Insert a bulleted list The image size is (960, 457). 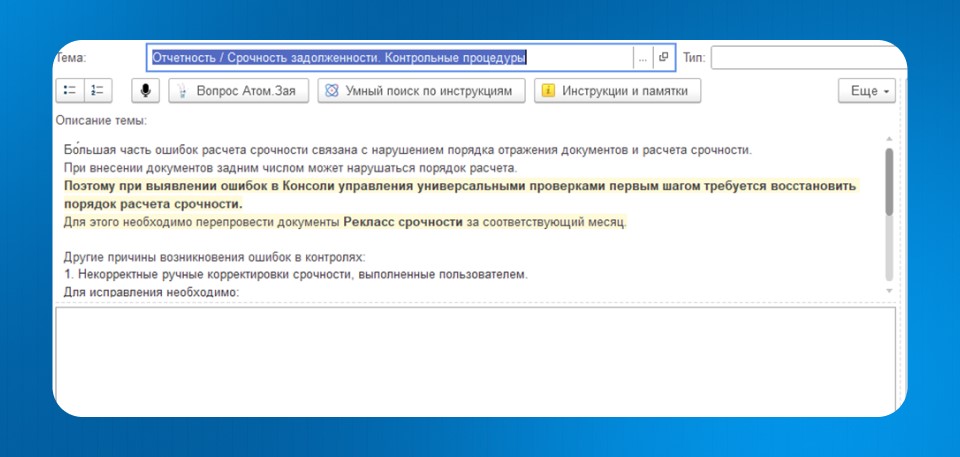click(70, 91)
